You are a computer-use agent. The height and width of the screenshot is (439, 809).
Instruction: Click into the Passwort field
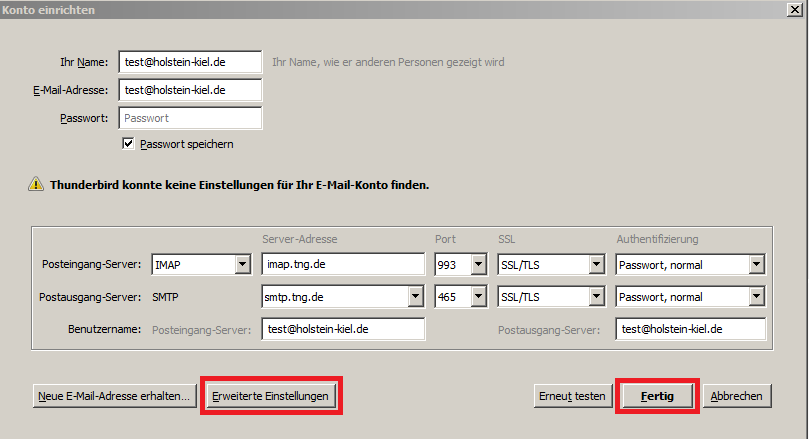click(189, 118)
